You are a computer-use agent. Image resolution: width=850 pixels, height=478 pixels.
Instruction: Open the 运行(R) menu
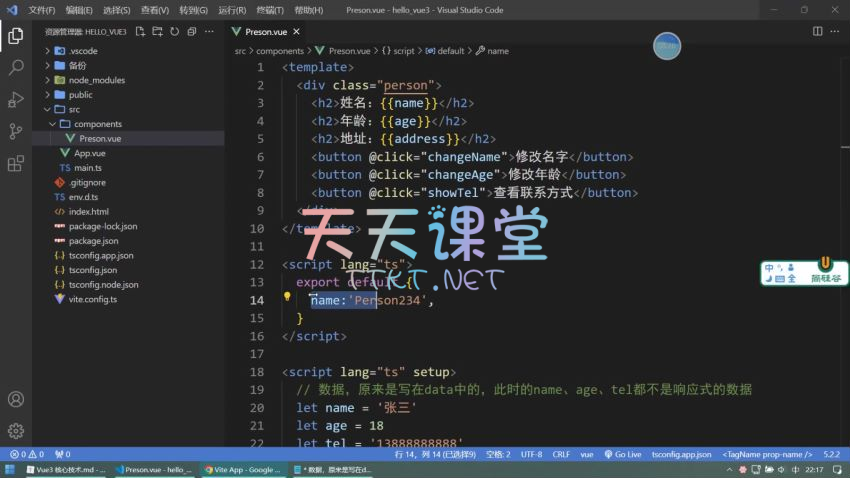[232, 10]
